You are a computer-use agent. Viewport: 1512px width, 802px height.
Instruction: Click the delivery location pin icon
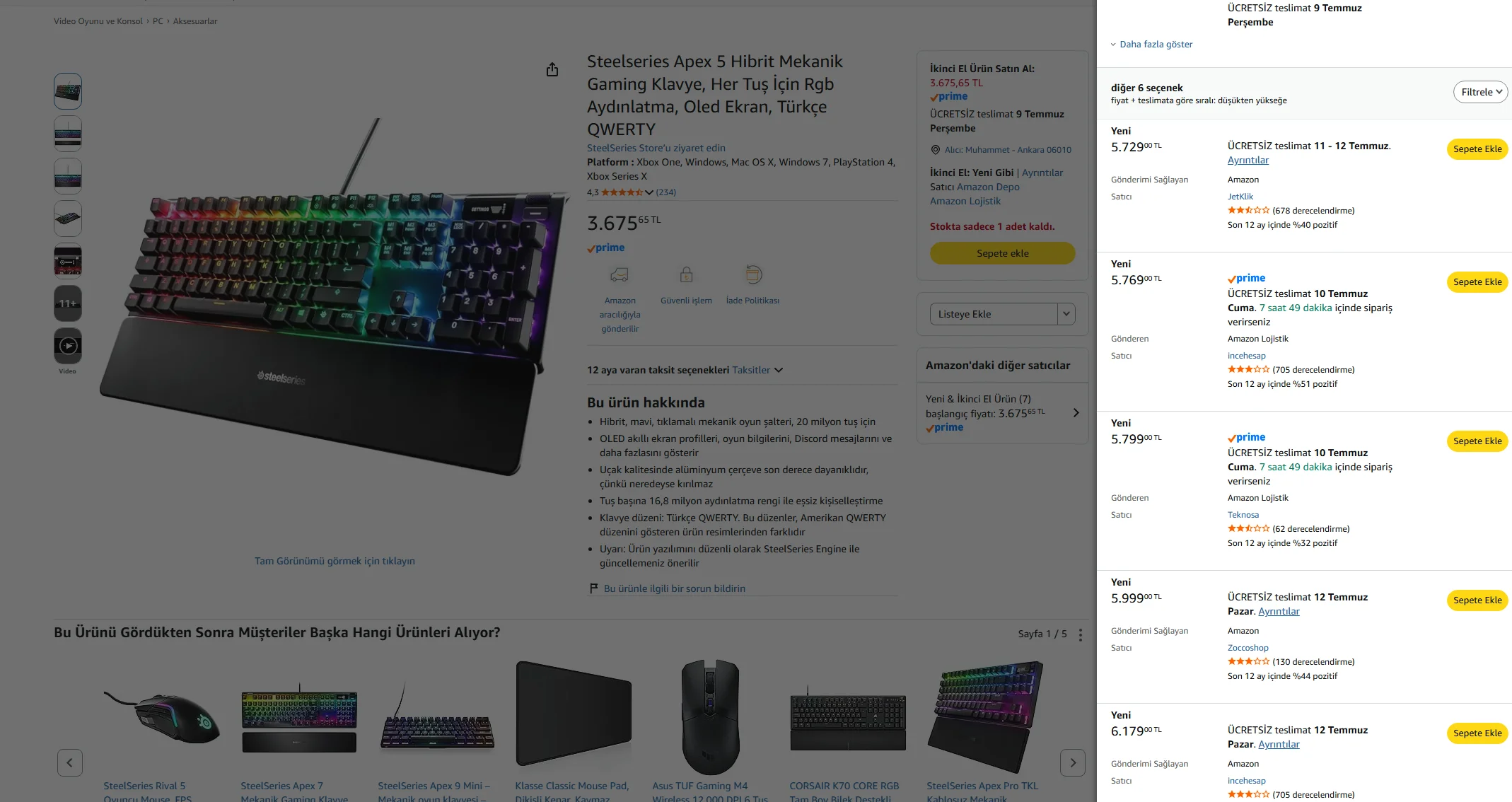click(936, 150)
